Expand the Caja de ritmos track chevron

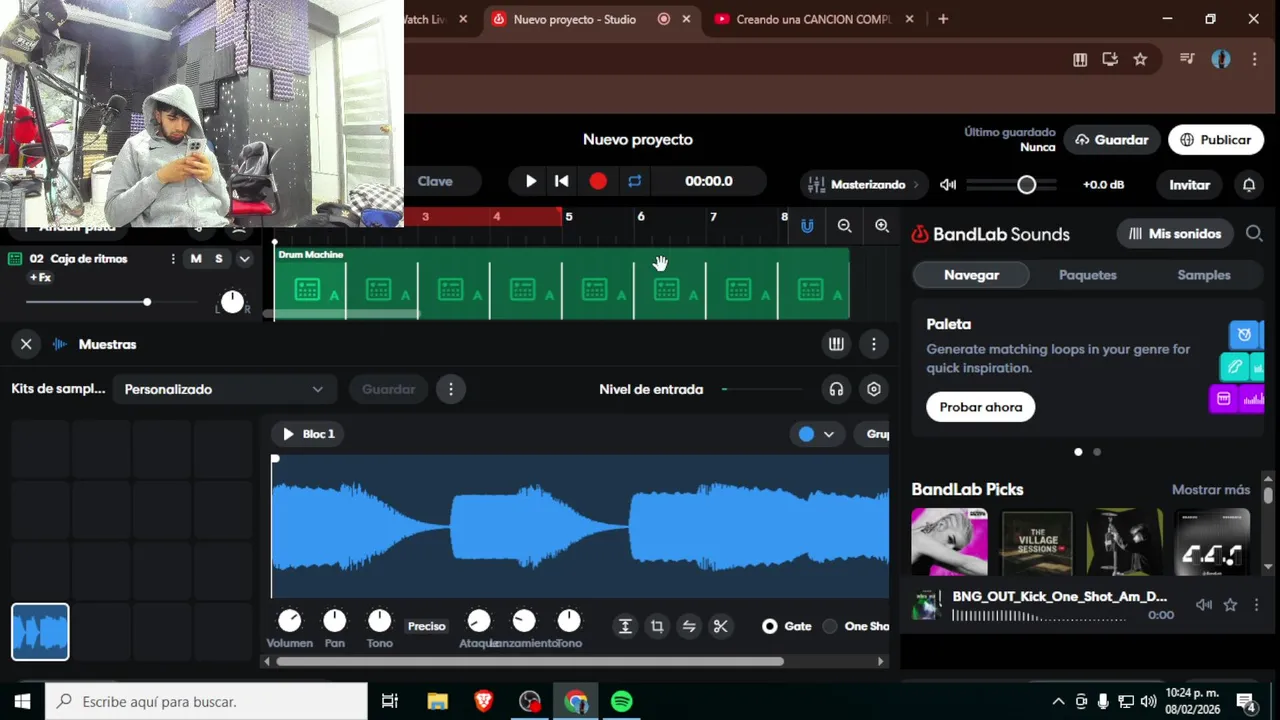(244, 259)
